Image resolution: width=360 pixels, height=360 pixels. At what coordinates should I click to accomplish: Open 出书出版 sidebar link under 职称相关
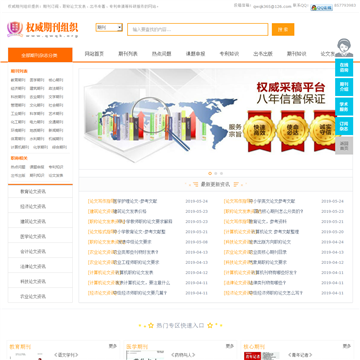[18, 175]
